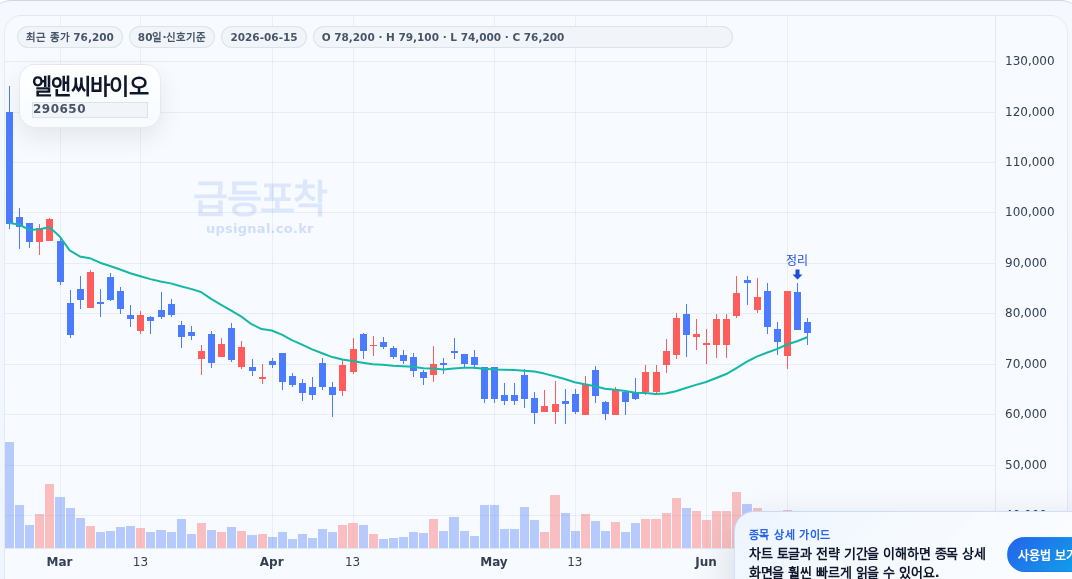
Task: Click the OHLC values pill
Action: pyautogui.click(x=522, y=37)
